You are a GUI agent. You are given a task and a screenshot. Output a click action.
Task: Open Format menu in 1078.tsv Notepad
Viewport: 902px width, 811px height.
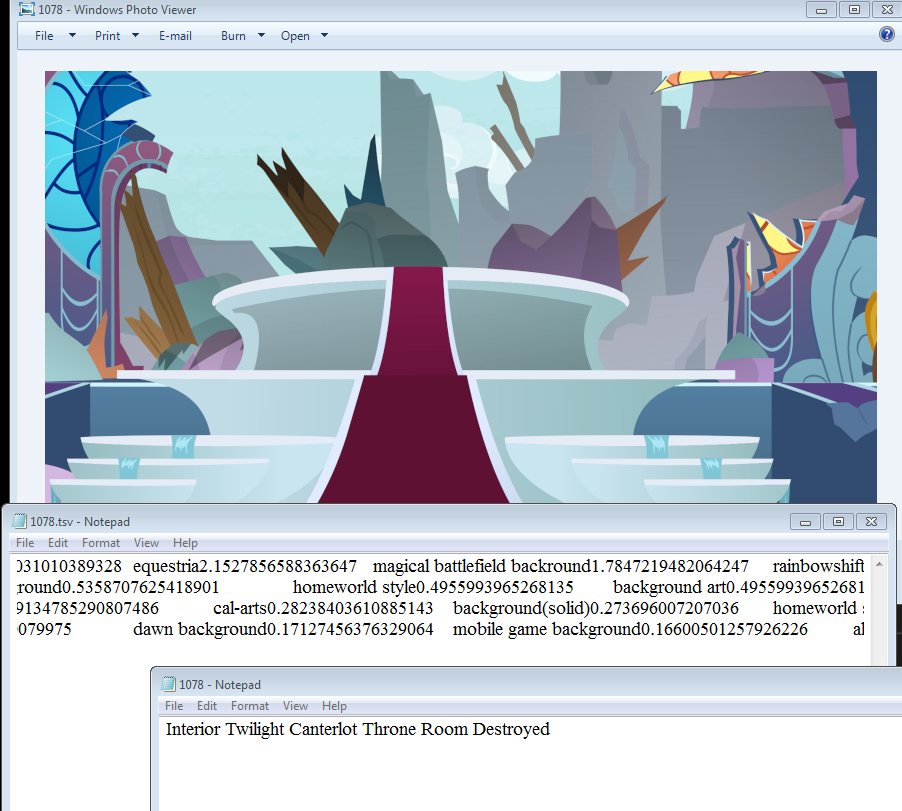(x=101, y=542)
